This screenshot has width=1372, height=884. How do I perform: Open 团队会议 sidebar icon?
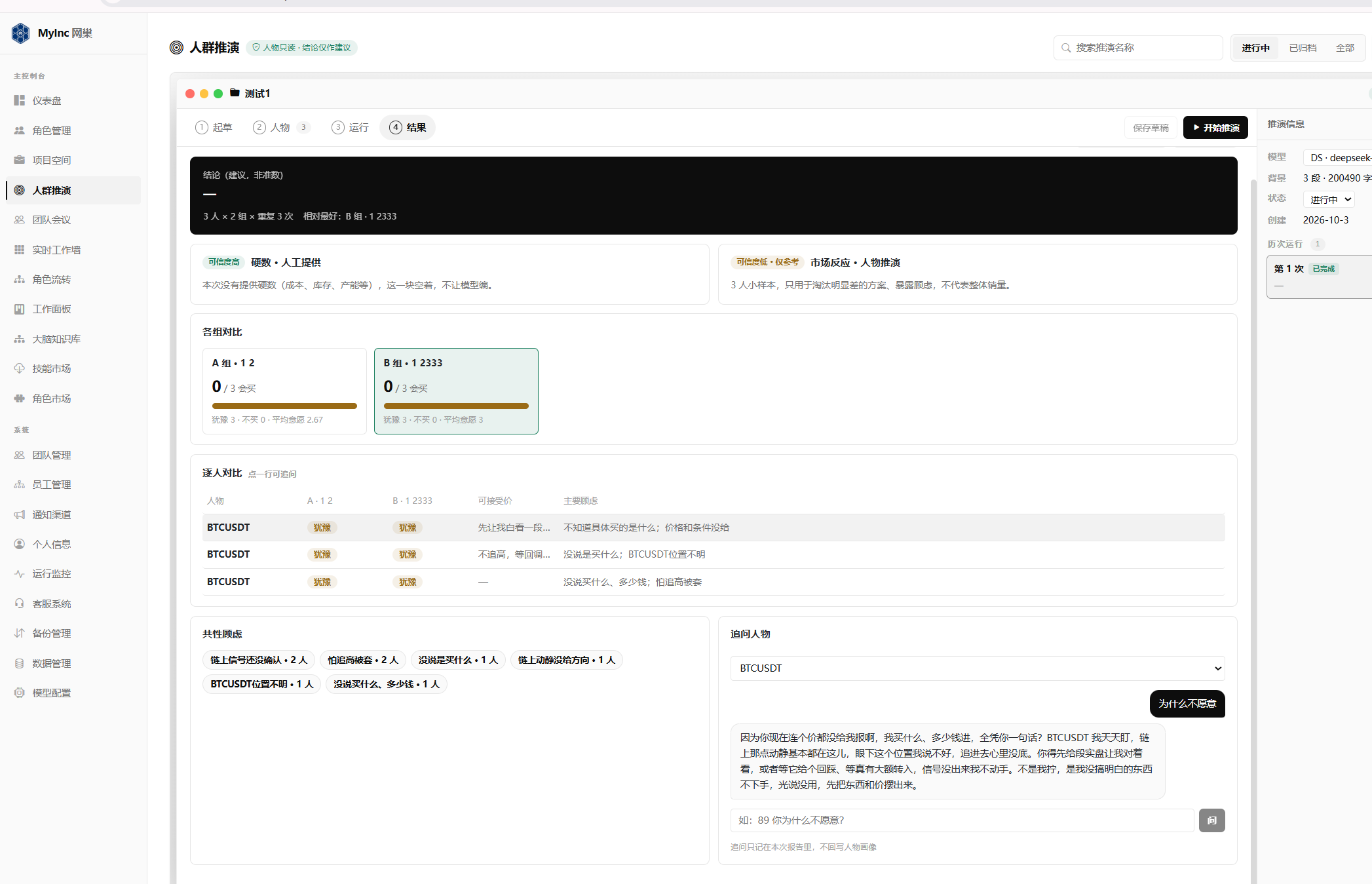coord(20,220)
